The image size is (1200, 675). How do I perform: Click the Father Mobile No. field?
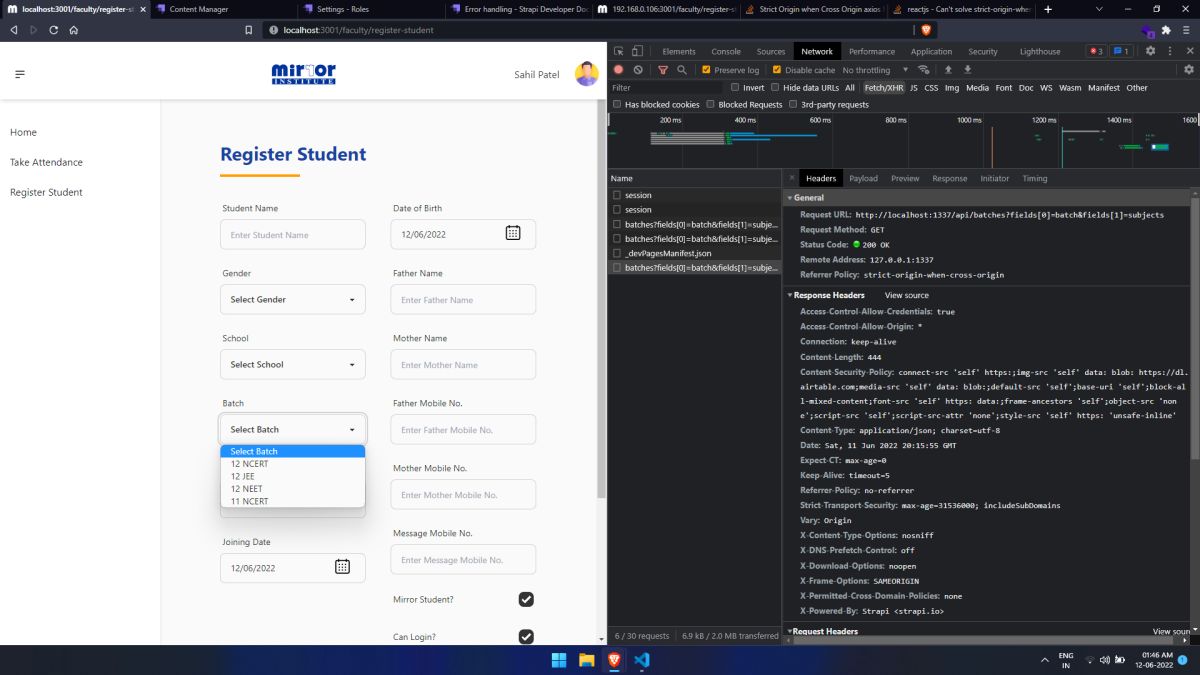click(x=463, y=429)
